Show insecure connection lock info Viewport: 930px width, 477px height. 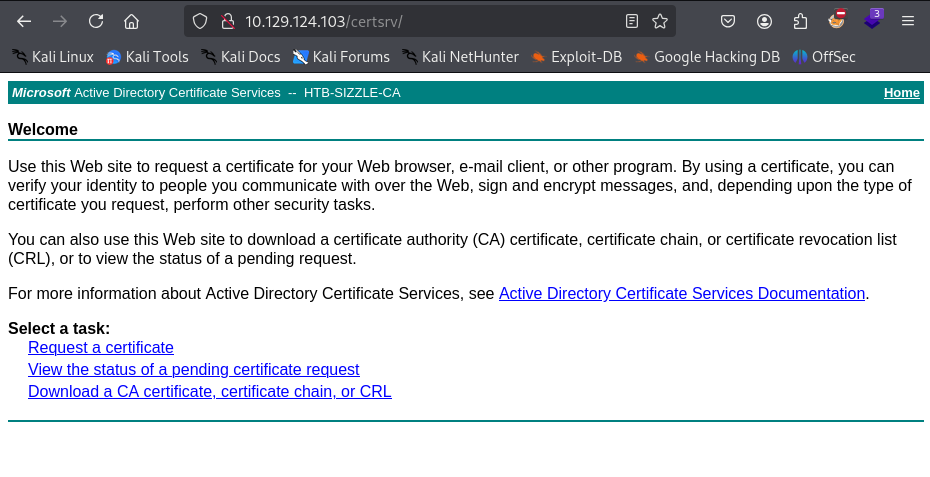click(x=228, y=21)
